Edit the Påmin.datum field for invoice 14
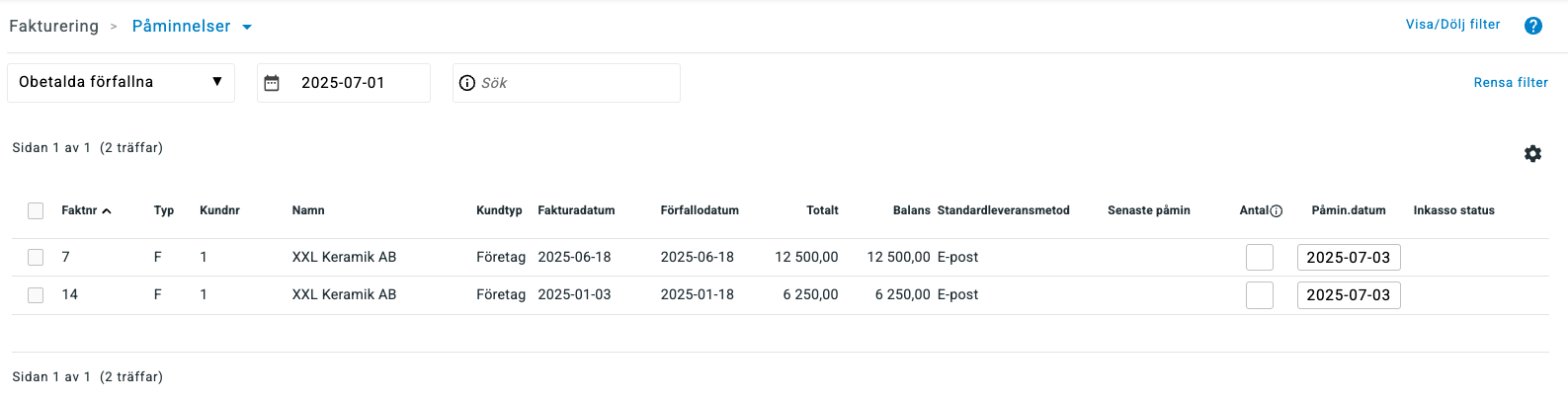The height and width of the screenshot is (402, 1568). pyautogui.click(x=1349, y=294)
